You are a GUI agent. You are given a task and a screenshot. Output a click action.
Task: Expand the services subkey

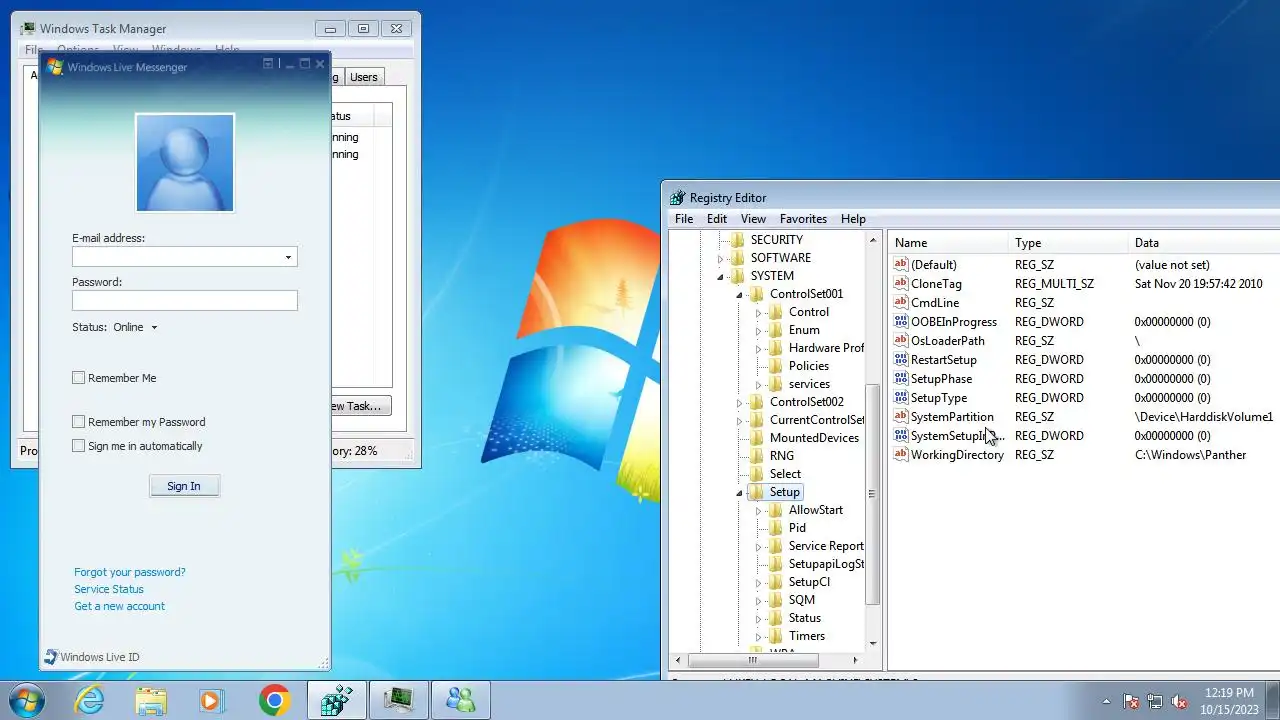point(758,384)
